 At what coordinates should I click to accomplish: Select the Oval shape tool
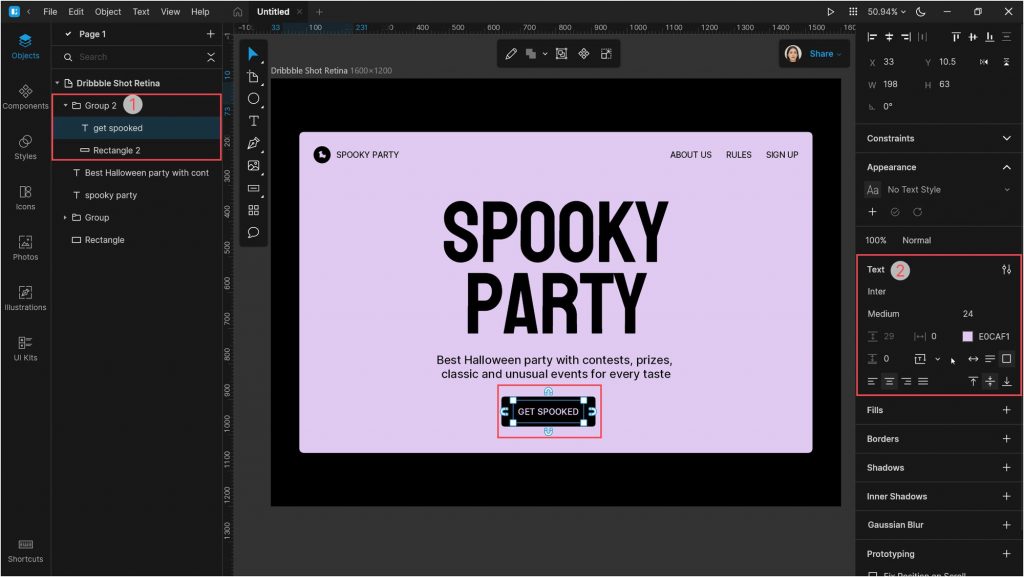(x=253, y=99)
